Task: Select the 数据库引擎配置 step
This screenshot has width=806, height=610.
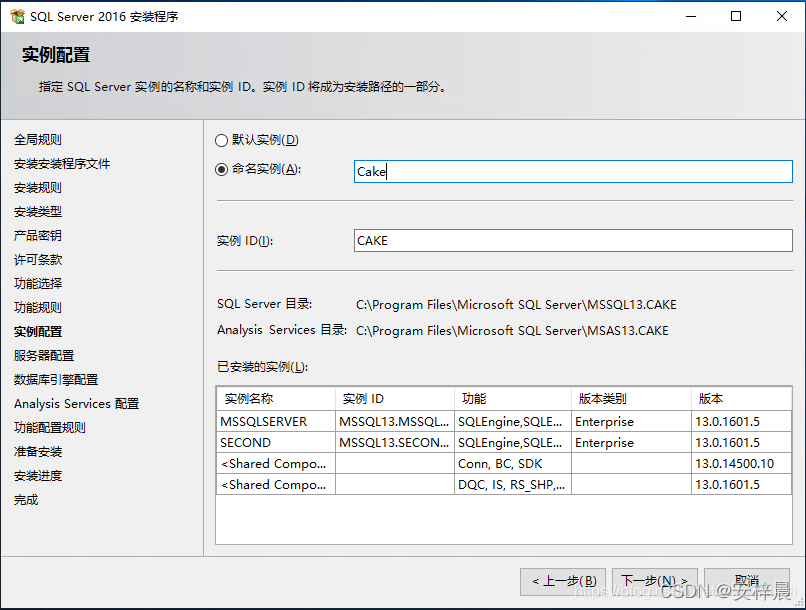Action: (56, 380)
